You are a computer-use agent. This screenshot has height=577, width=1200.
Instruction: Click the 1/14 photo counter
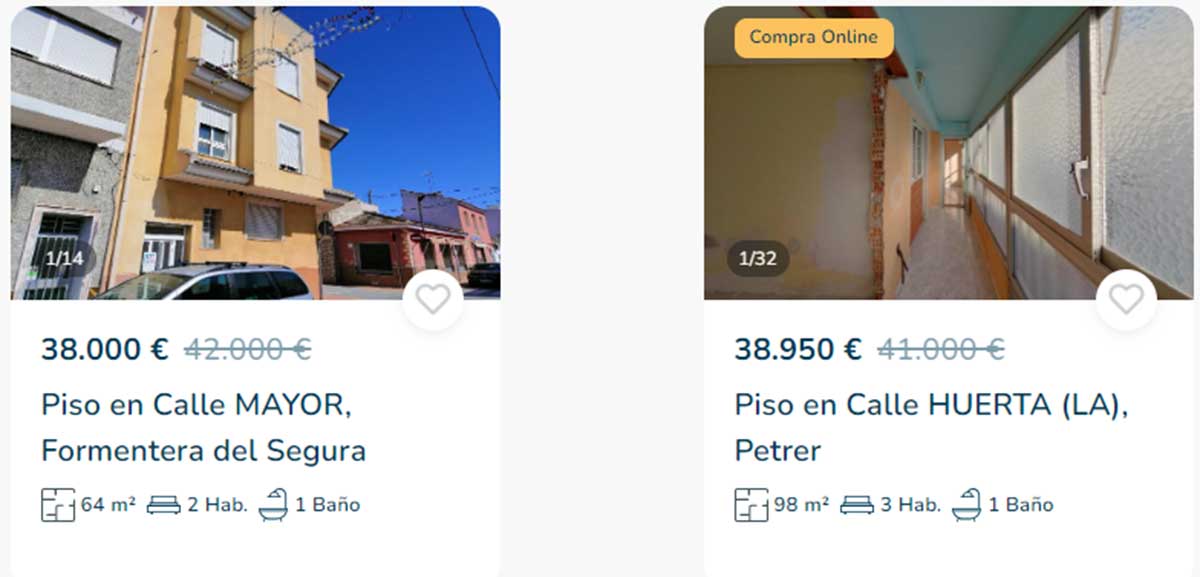point(64,259)
